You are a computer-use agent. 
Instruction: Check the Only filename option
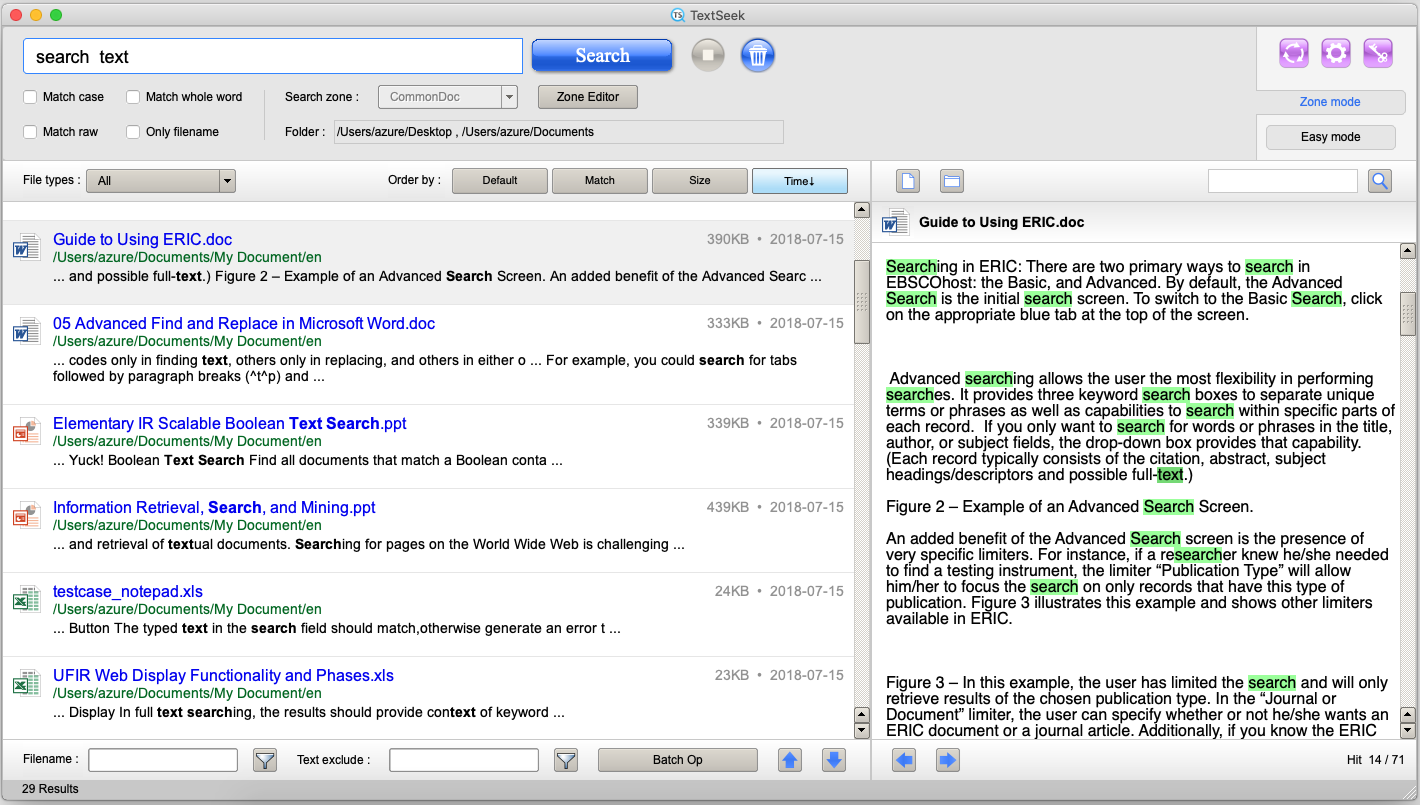tap(133, 132)
